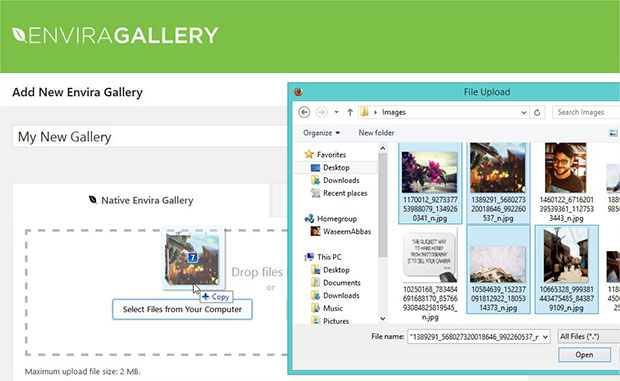Click the Envira Gallery logo

115,36
